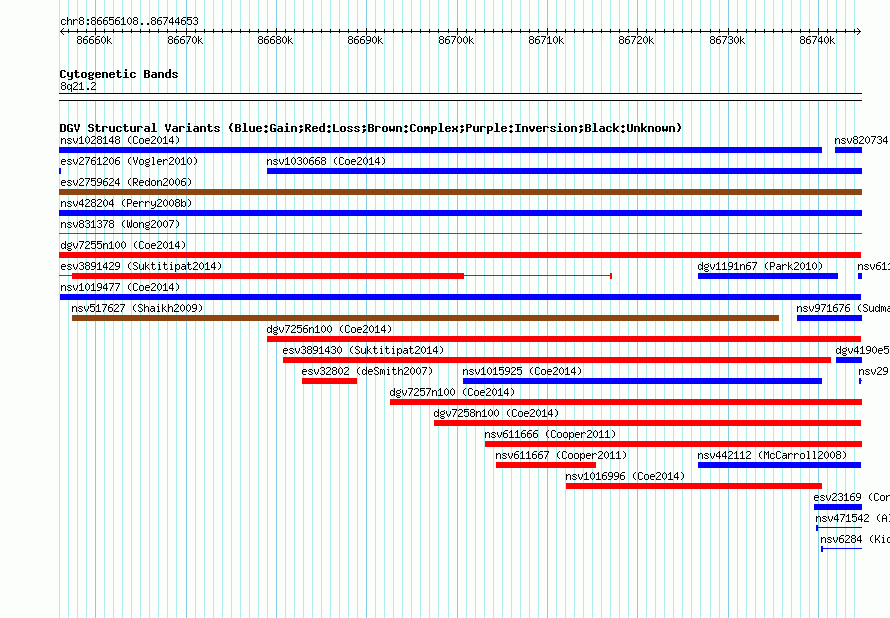
Task: Select the 8q21.2 band label
Action: pyautogui.click(x=78, y=86)
